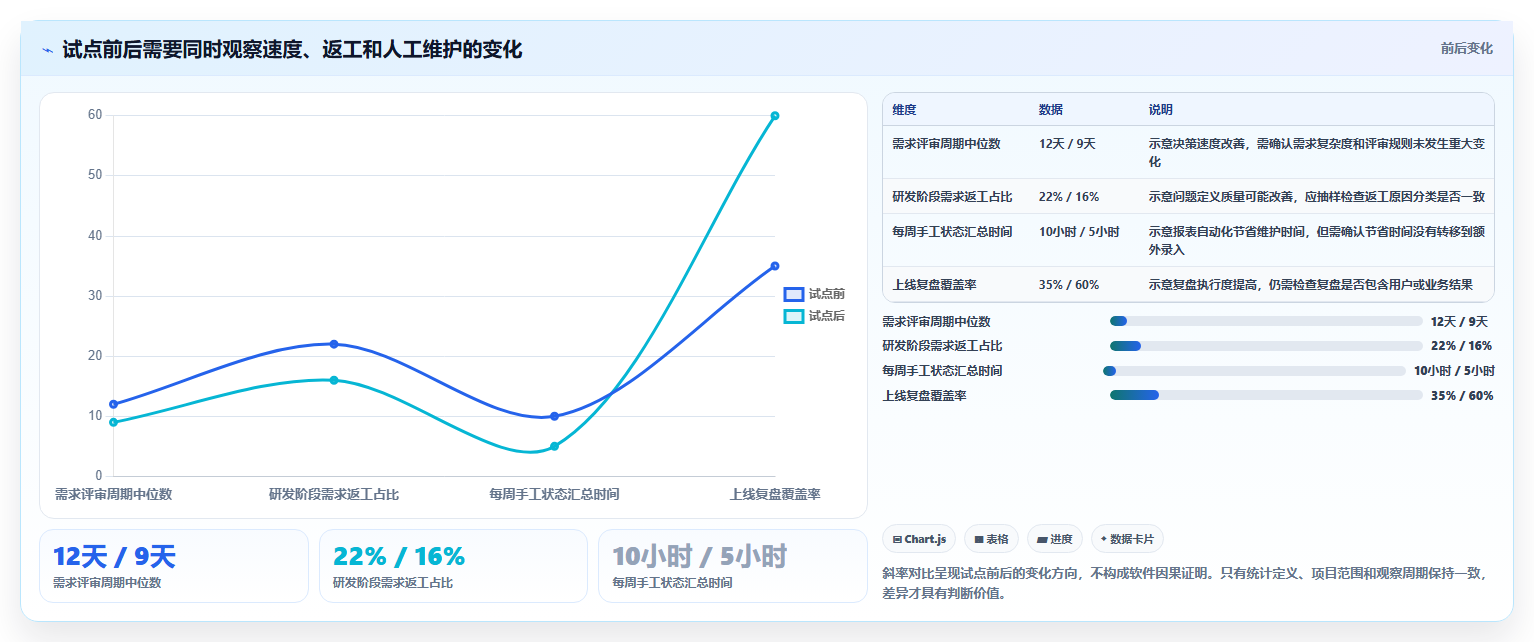Select the 进度 chip label
Screen dimensions: 1534x642
[x=1061, y=539]
